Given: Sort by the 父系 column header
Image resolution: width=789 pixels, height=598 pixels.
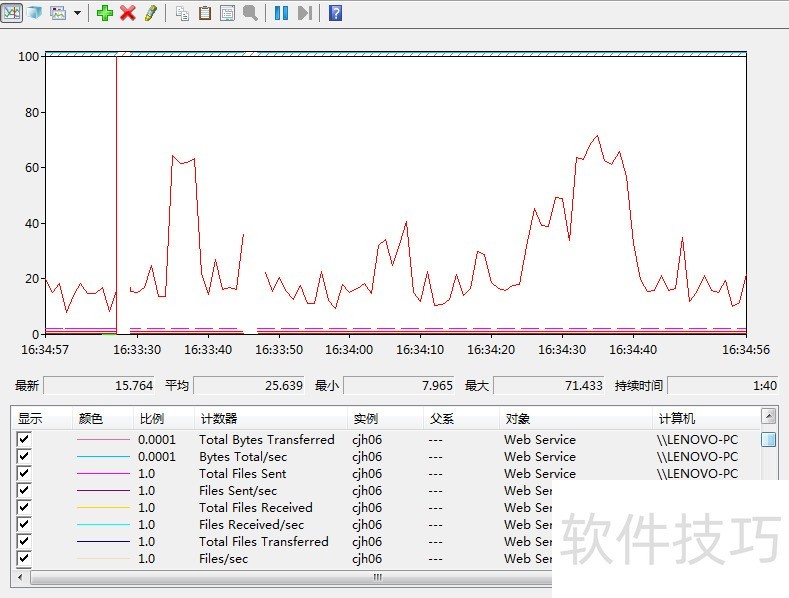Looking at the screenshot, I should [x=461, y=418].
